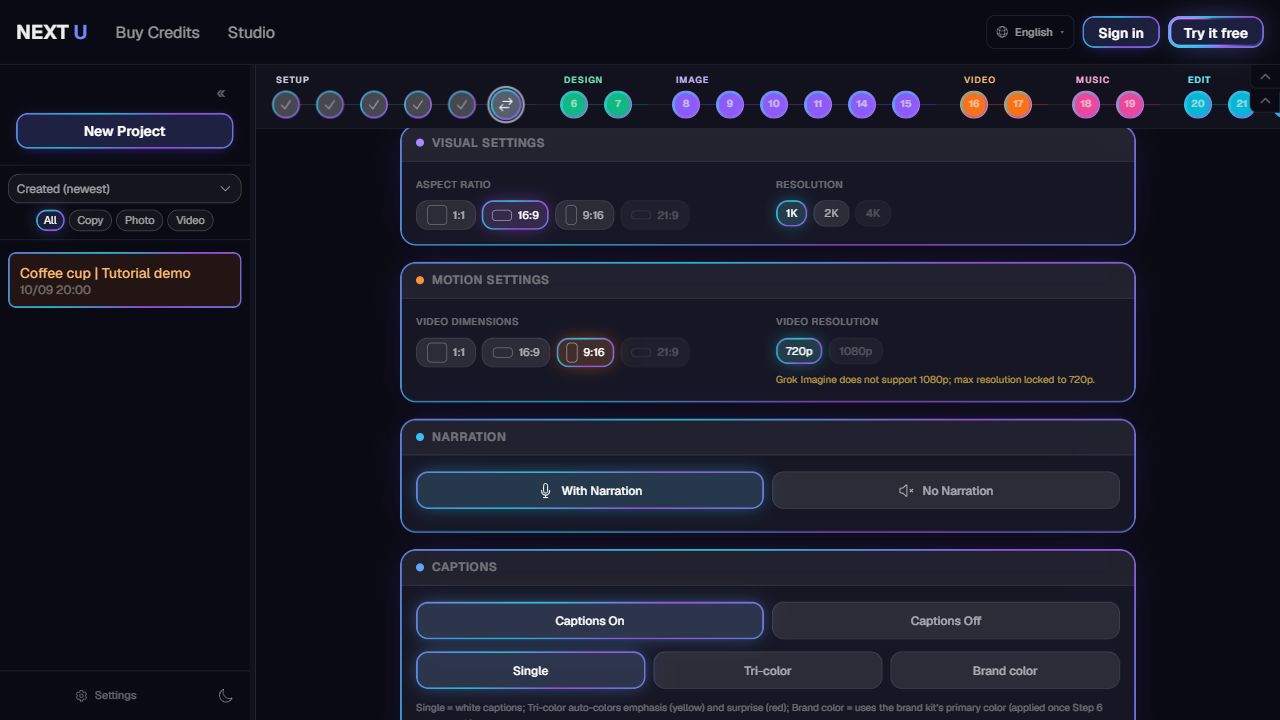Click the Motion Settings section header
Image resolution: width=1280 pixels, height=720 pixels.
coord(768,280)
